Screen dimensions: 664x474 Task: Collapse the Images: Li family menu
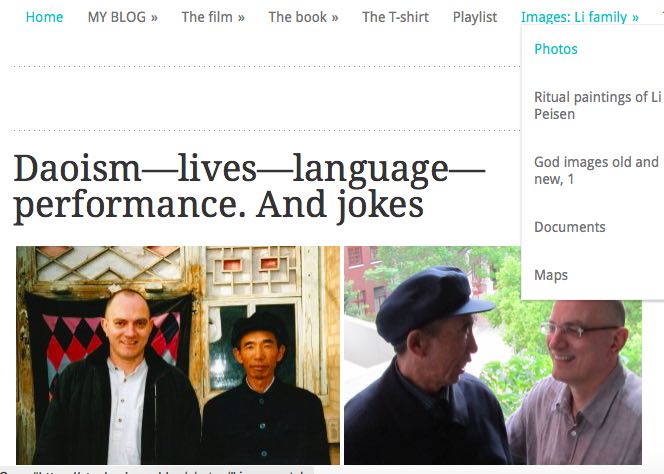[579, 17]
